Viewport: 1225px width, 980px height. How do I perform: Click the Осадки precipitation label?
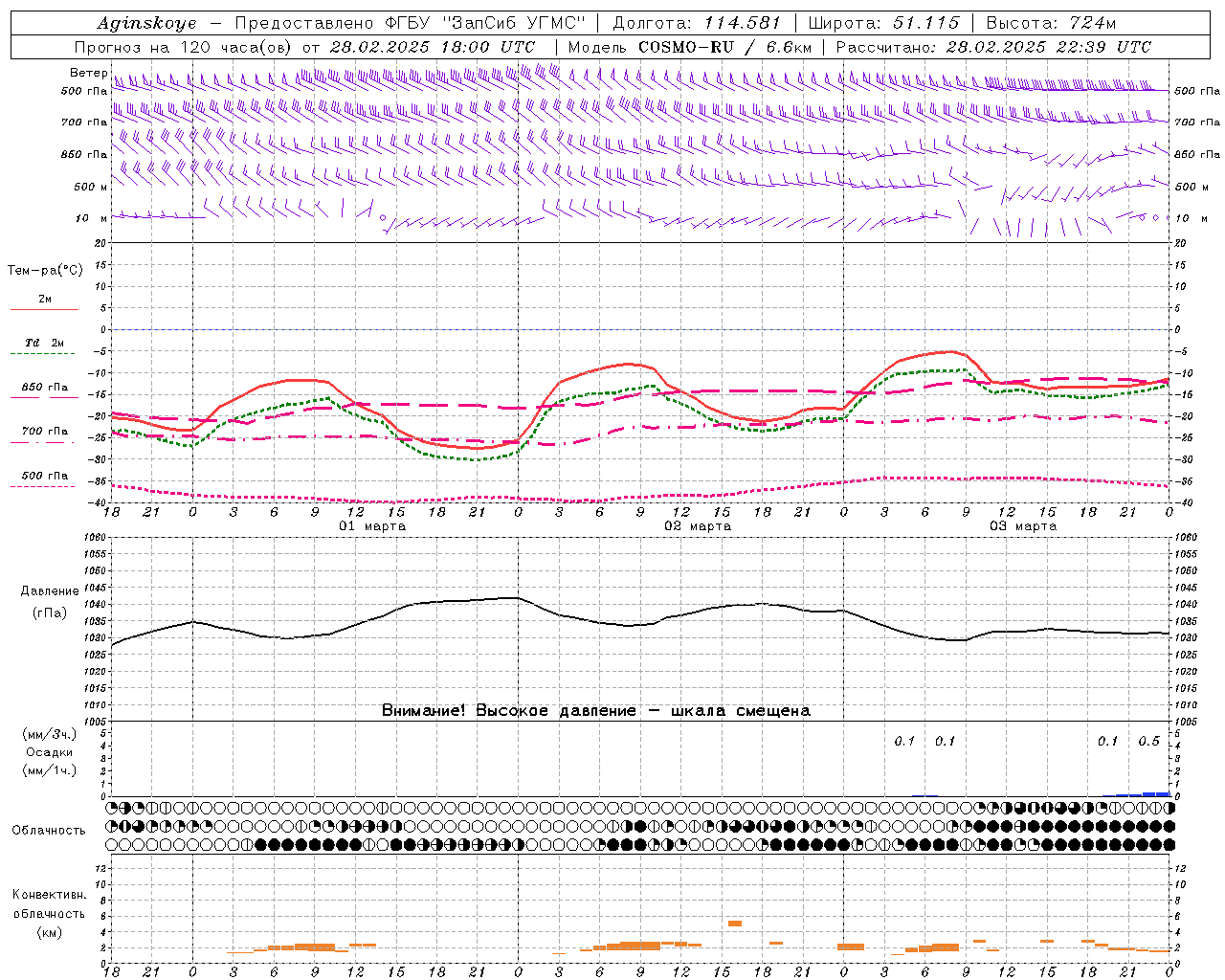click(x=50, y=752)
